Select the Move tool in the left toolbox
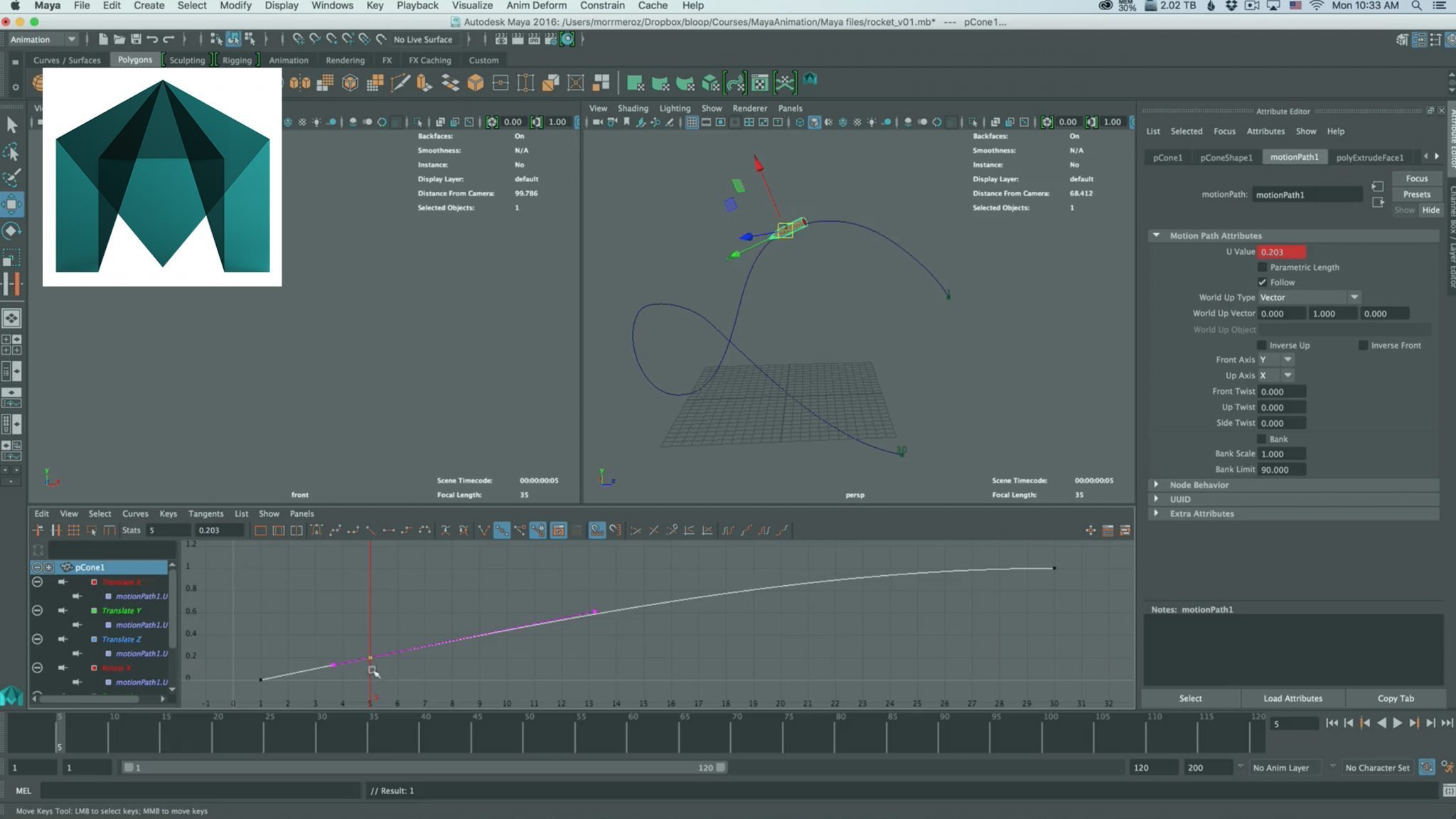 (11, 205)
